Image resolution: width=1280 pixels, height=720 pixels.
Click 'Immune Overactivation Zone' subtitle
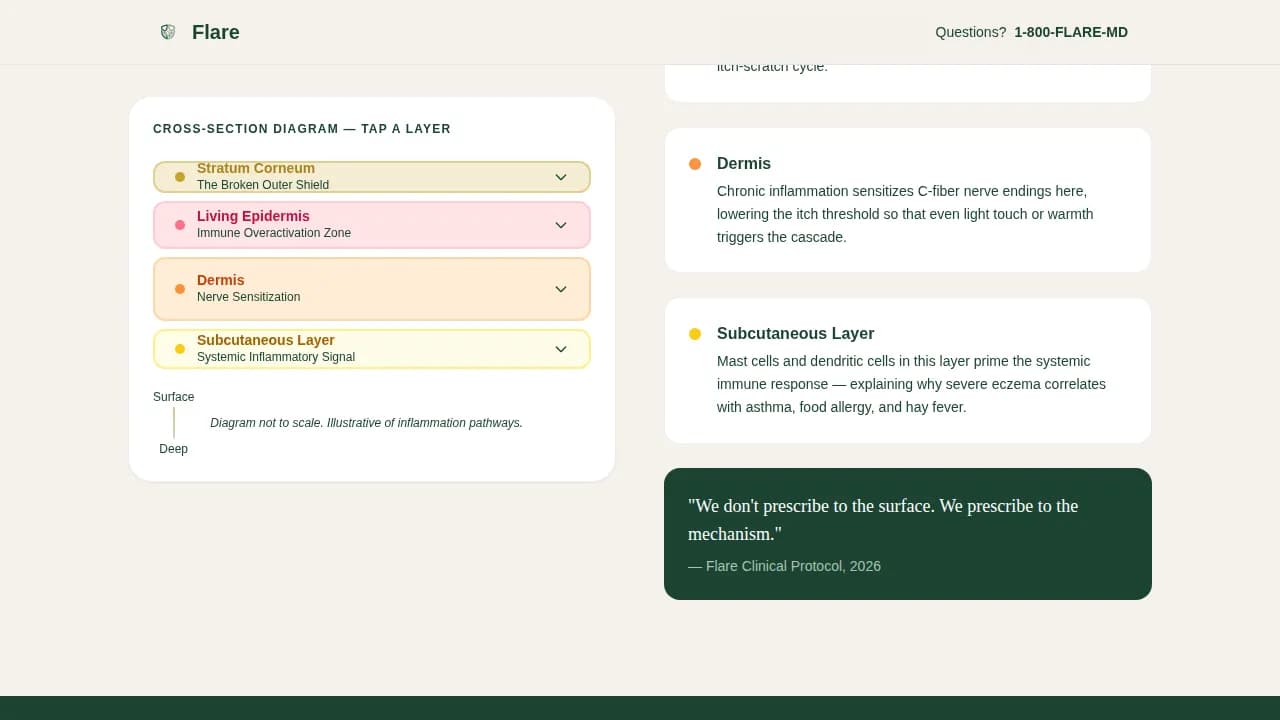pyautogui.click(x=274, y=233)
